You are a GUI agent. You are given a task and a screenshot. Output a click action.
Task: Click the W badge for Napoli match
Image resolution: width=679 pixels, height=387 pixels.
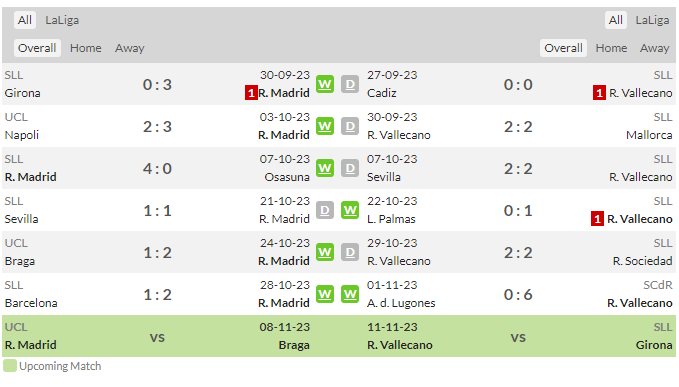pos(325,126)
